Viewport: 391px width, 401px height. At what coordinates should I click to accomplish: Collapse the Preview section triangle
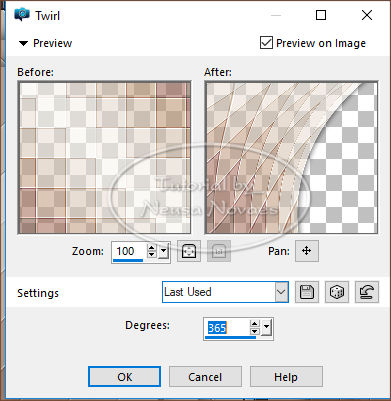pyautogui.click(x=23, y=43)
